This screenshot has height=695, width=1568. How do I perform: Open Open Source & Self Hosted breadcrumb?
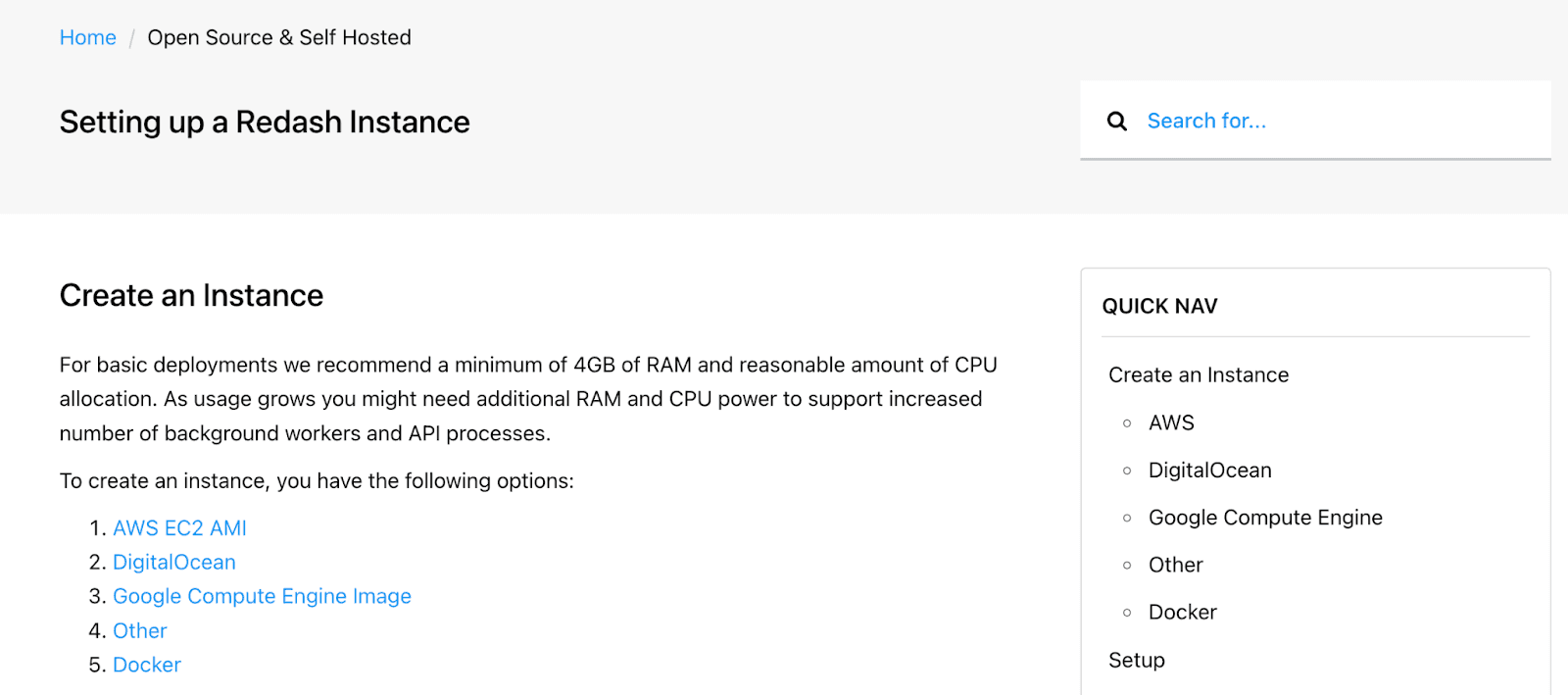coord(279,37)
